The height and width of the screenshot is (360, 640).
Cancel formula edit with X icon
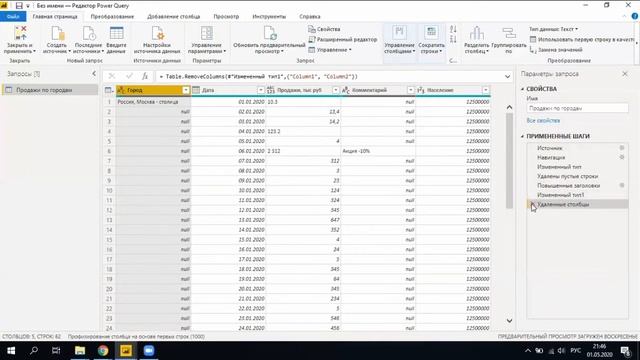point(112,76)
